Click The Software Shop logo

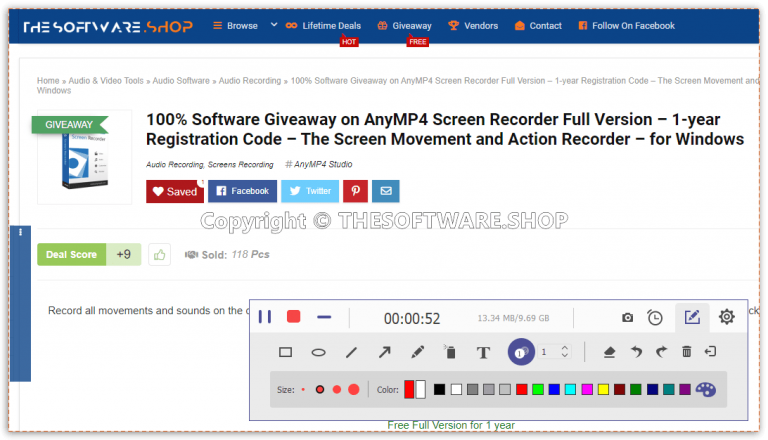108,26
